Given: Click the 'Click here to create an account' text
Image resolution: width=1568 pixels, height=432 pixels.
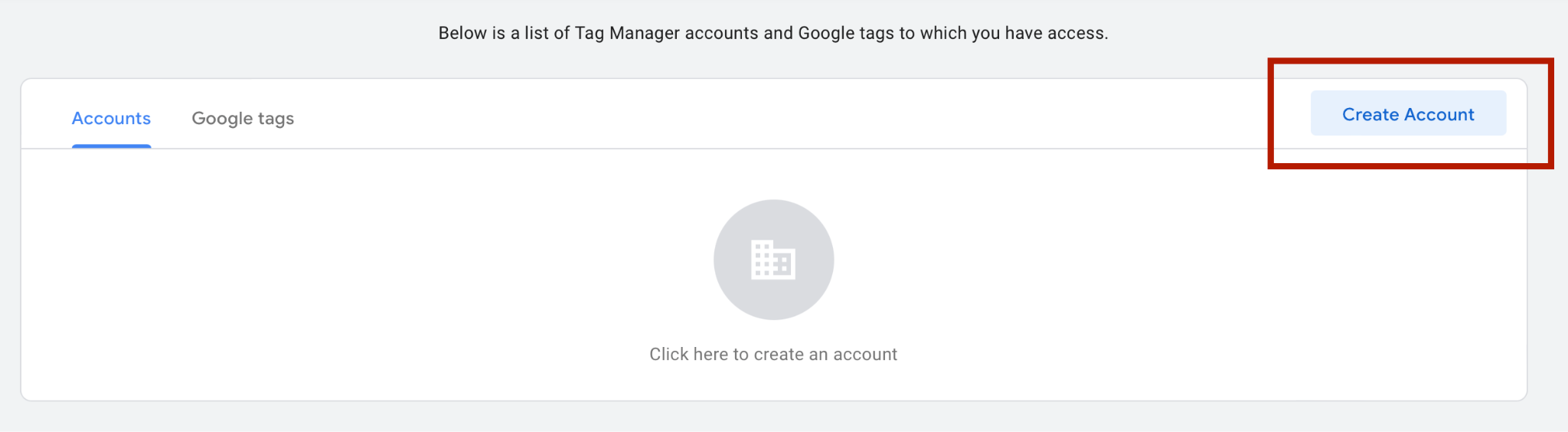Looking at the screenshot, I should [x=773, y=354].
